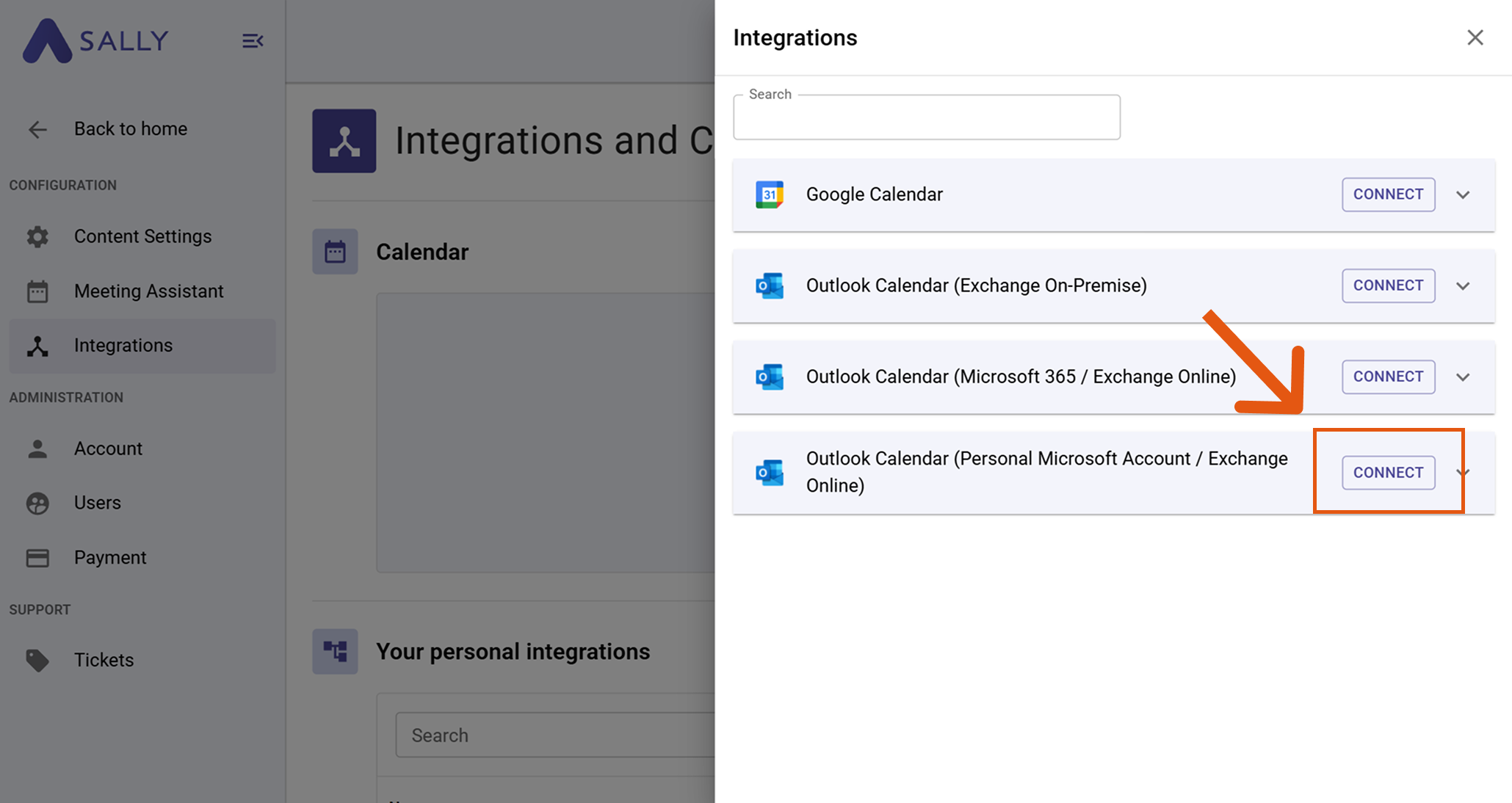
Task: Click the Tickets tag icon
Action: tap(37, 660)
